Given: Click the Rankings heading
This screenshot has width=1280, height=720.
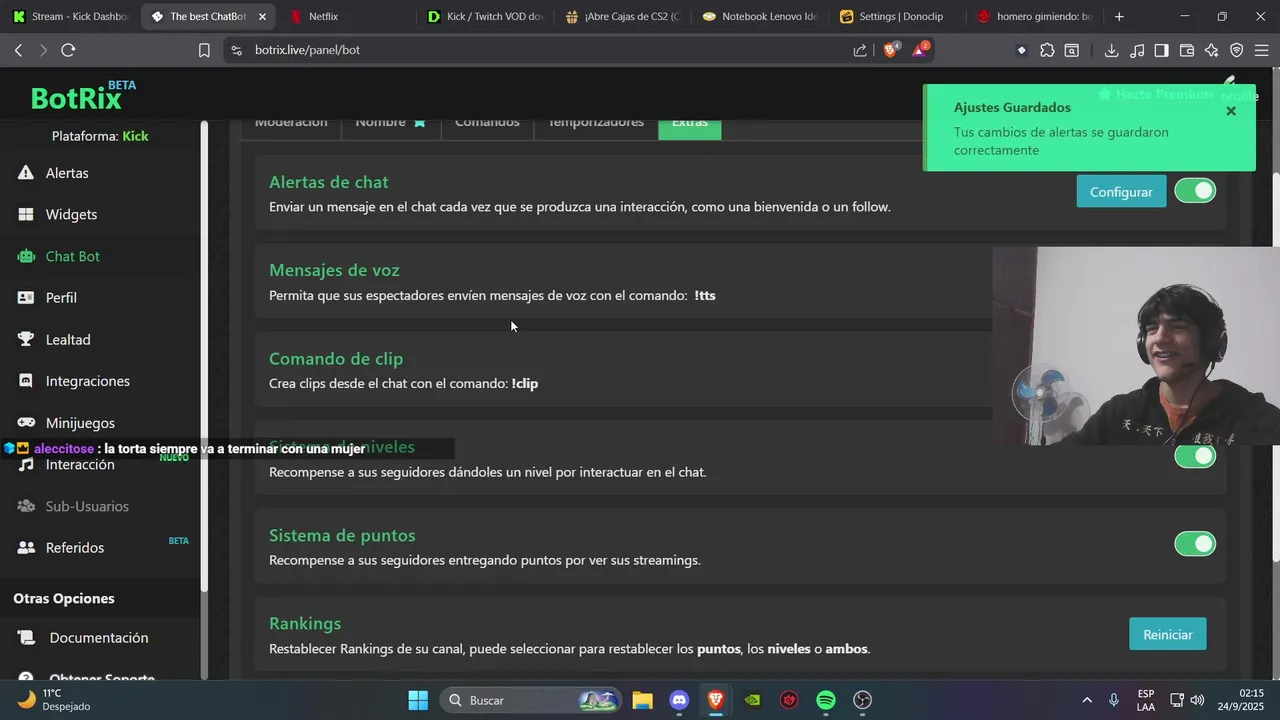Looking at the screenshot, I should tap(305, 623).
